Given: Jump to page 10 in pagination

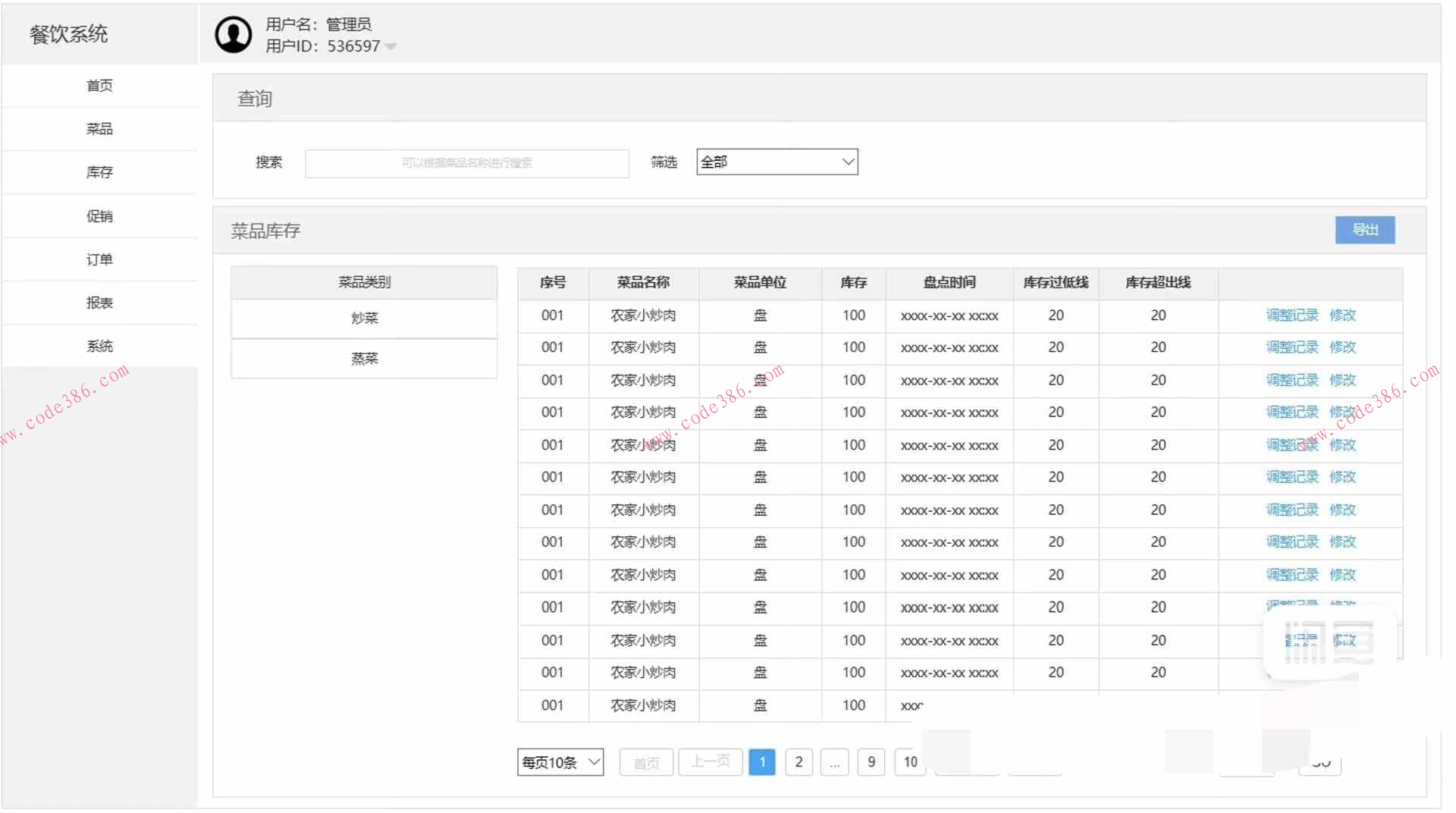Looking at the screenshot, I should click(x=909, y=762).
